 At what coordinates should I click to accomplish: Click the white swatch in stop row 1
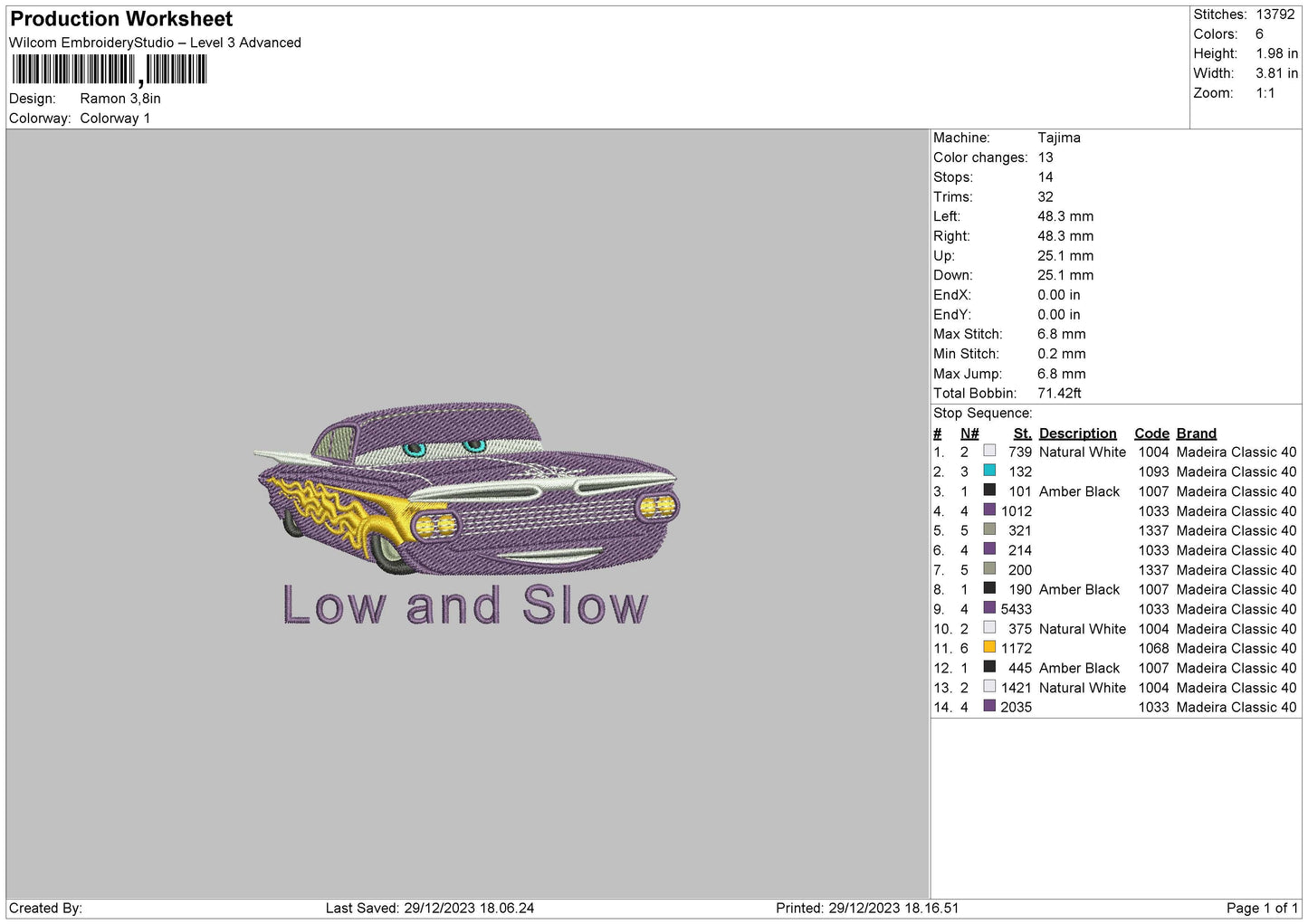[989, 451]
